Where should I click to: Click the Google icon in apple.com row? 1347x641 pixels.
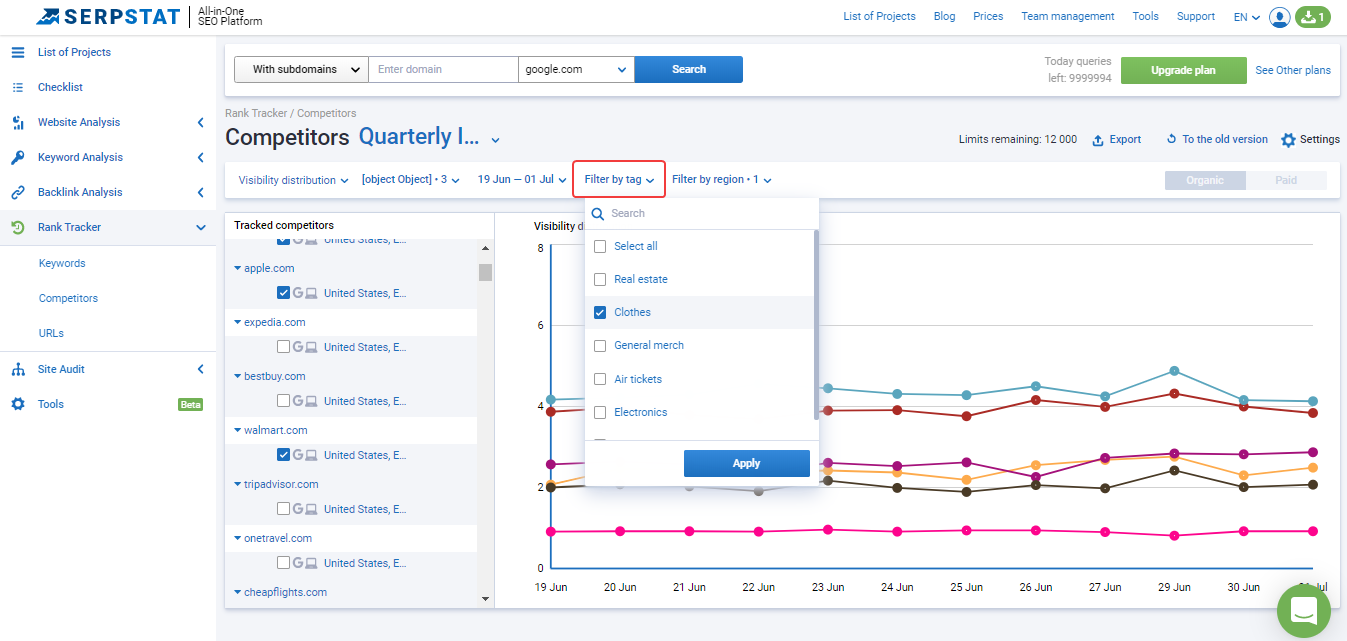[x=298, y=293]
